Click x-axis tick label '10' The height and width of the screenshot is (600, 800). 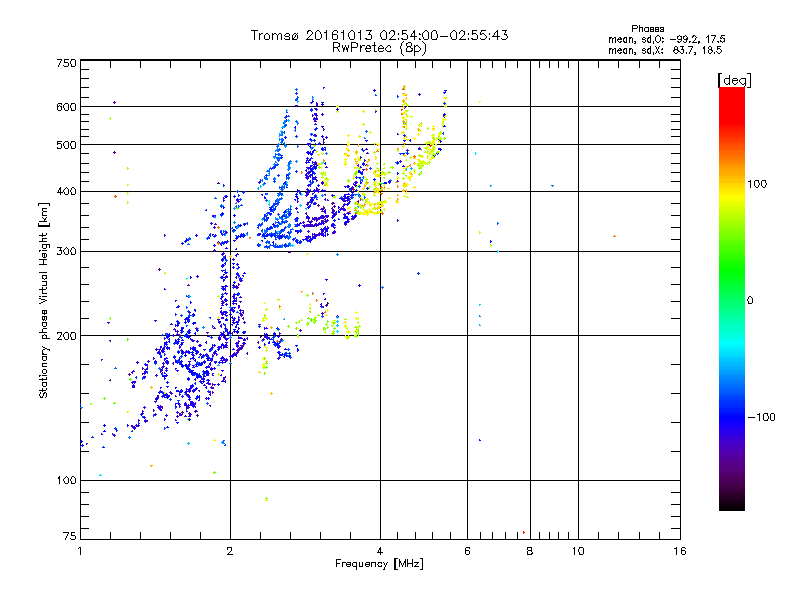pos(578,551)
